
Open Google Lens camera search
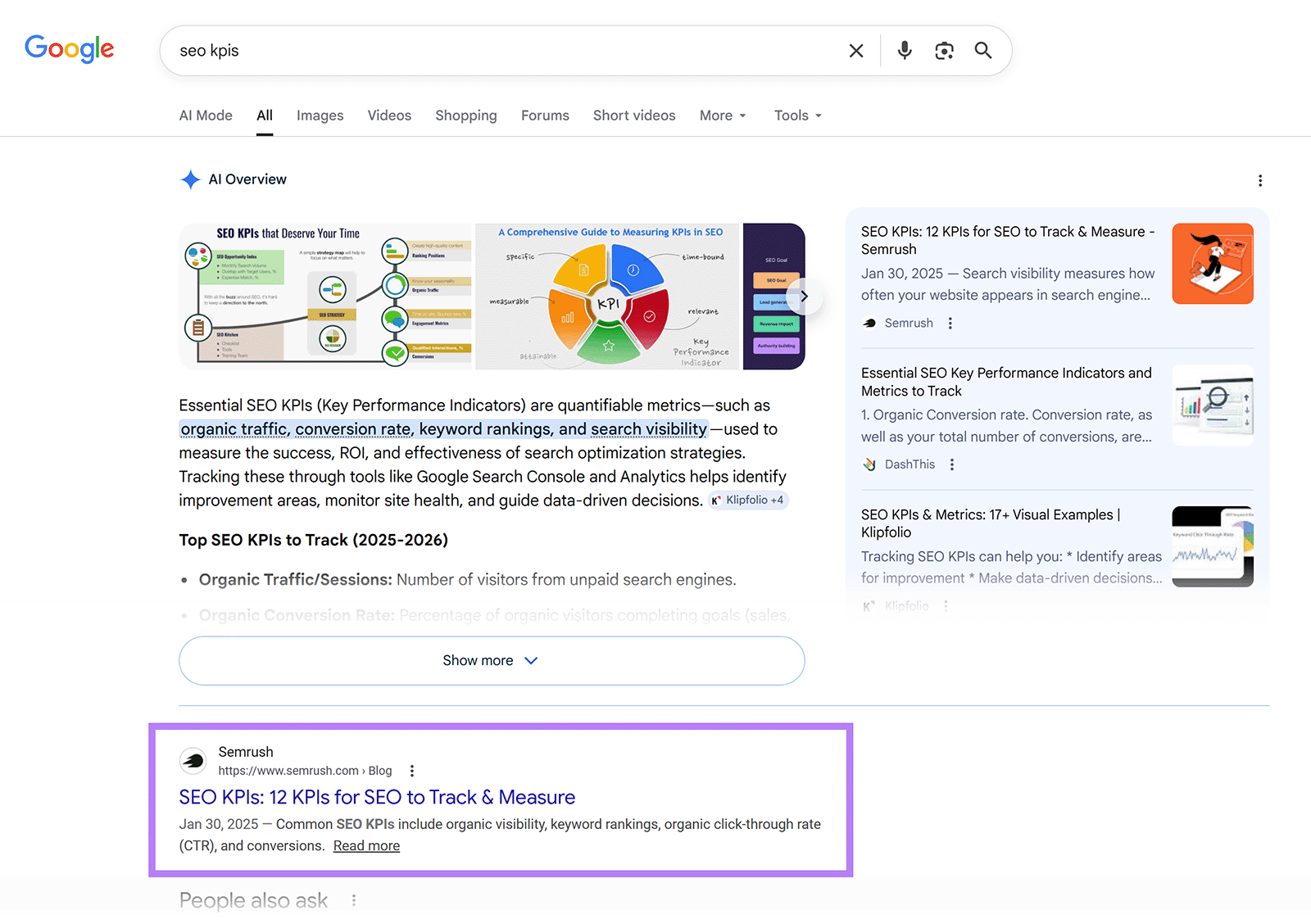coord(943,50)
